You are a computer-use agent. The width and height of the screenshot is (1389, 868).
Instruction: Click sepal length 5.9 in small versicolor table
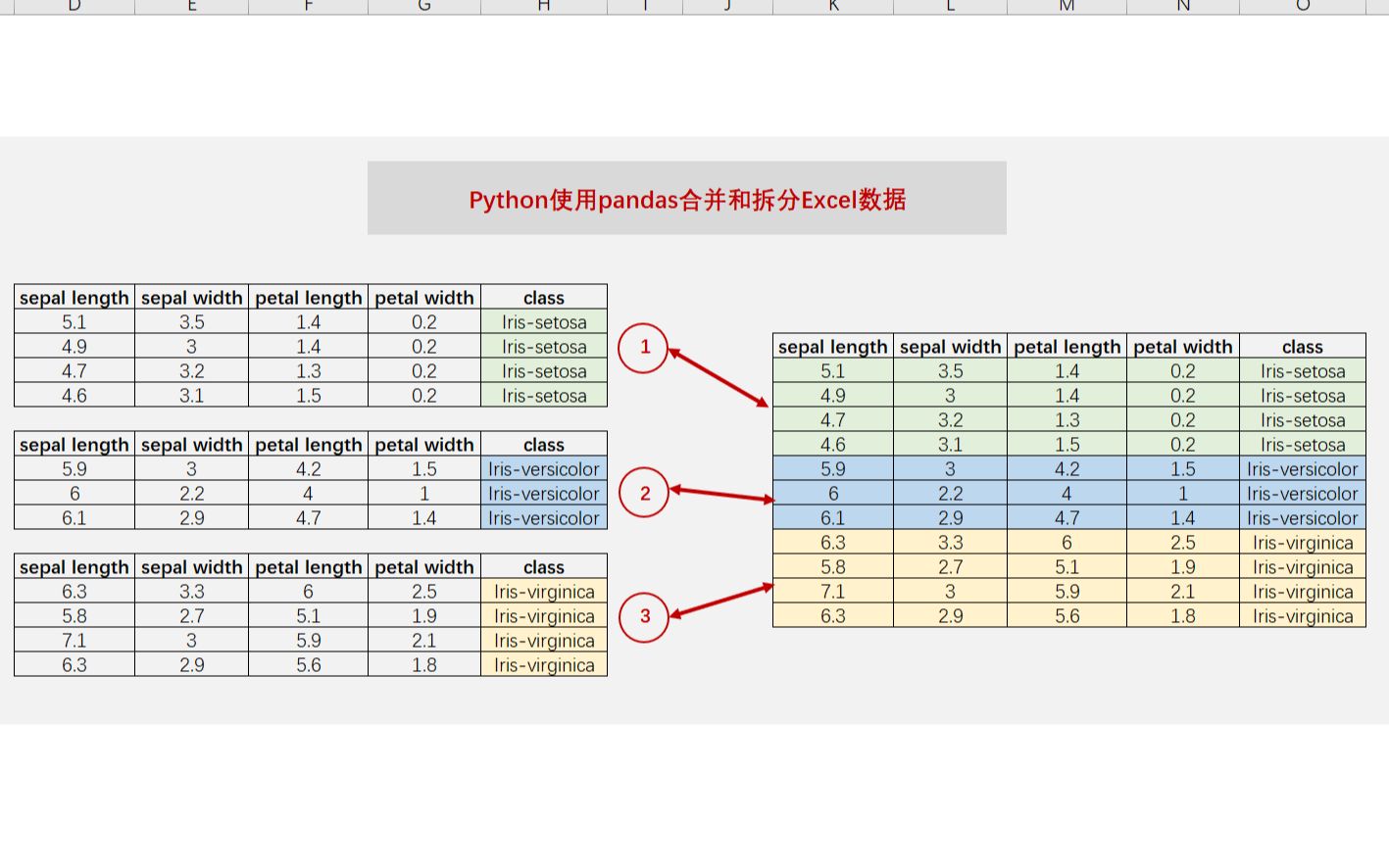(74, 468)
